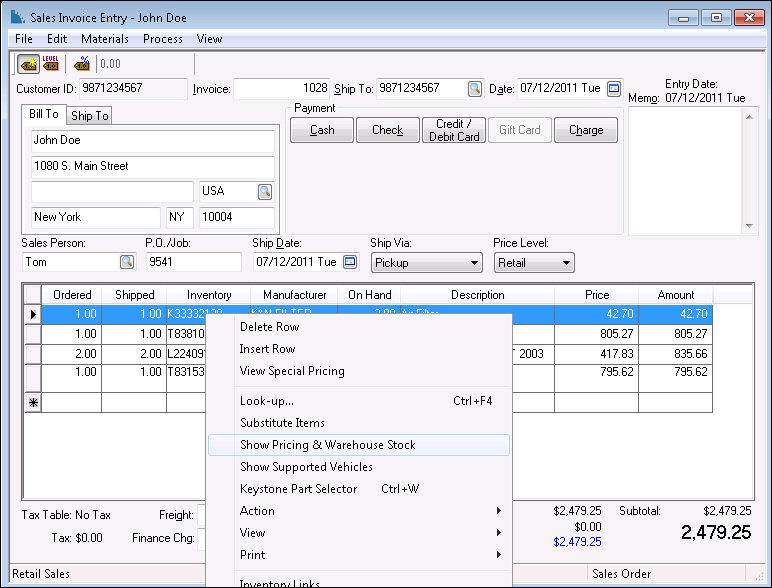Switch to the Ship To address tab
772x588 pixels.
[90, 116]
